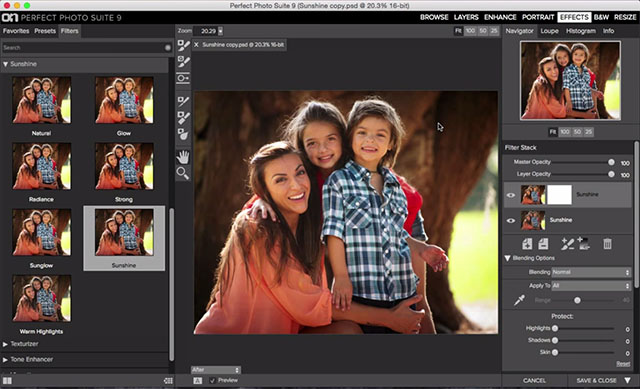Open the Blending mode dropdown
This screenshot has width=640, height=389.
click(591, 272)
